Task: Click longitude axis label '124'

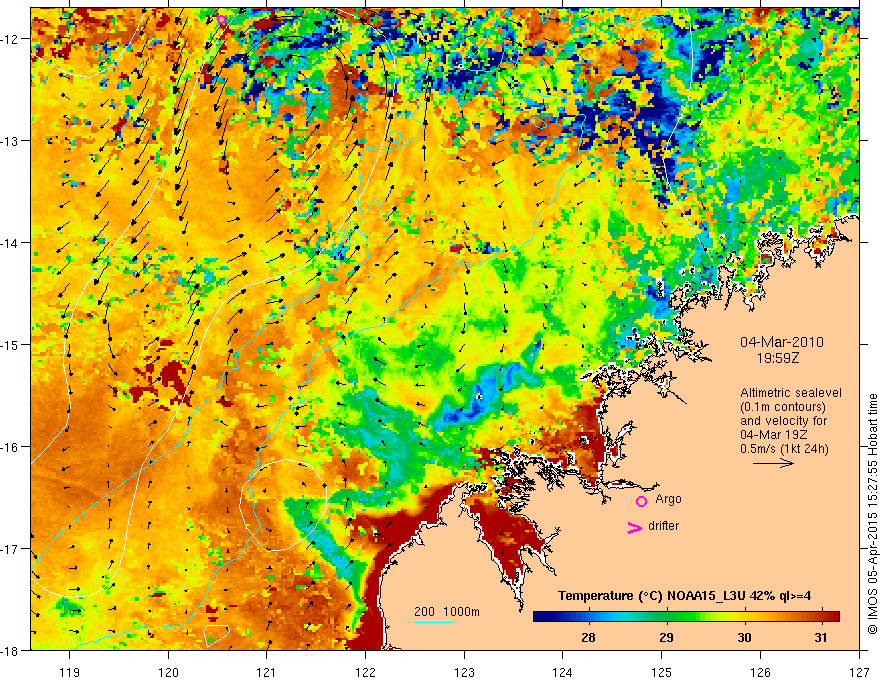Action: click(562, 672)
